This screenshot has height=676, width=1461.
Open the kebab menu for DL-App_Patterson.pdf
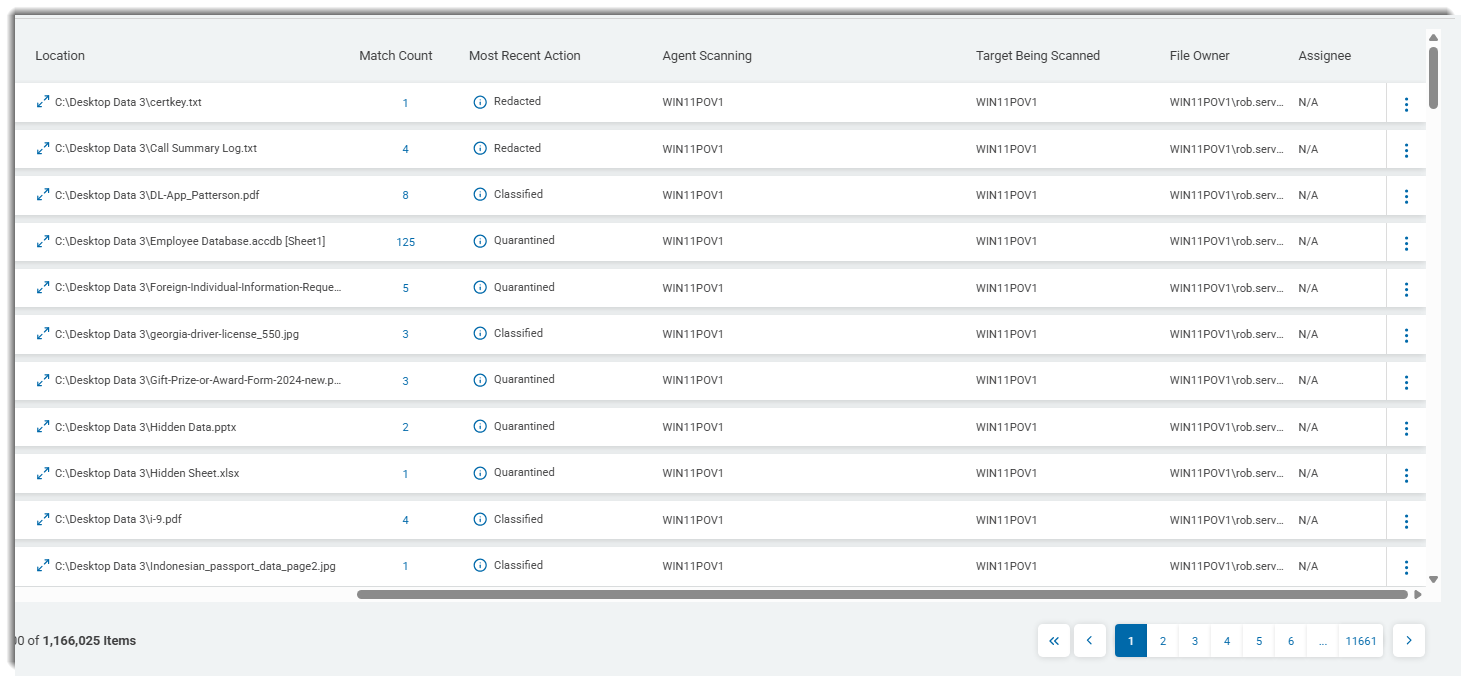[x=1406, y=196]
